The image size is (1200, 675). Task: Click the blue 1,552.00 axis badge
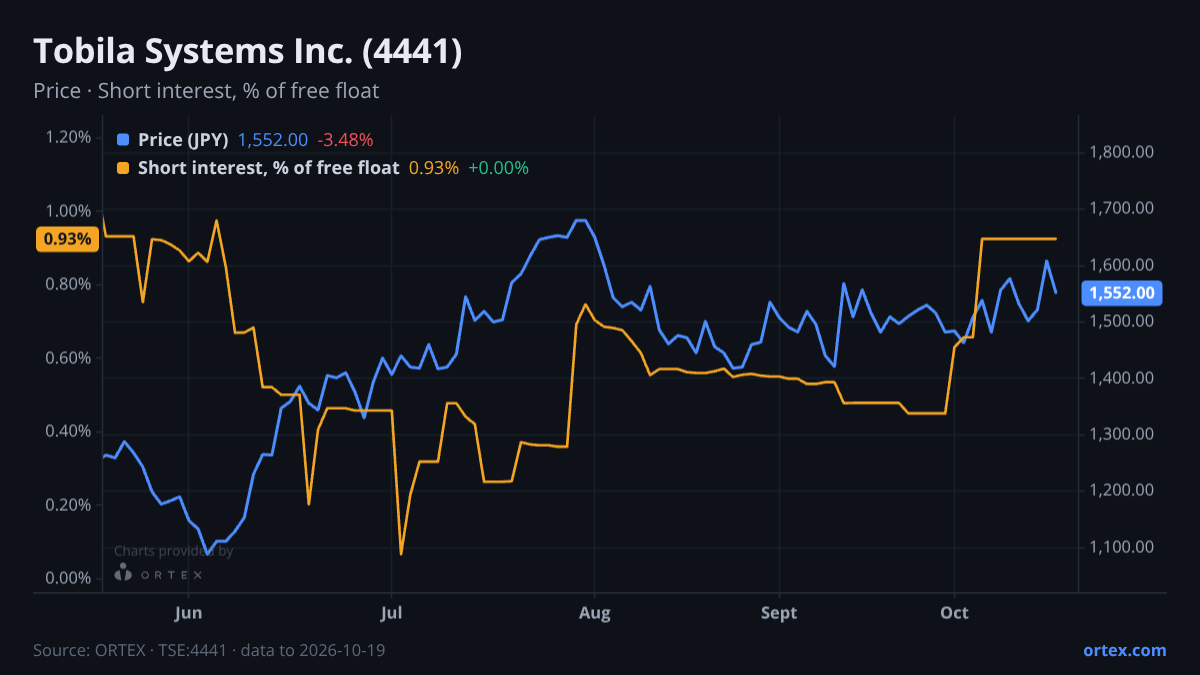click(1122, 293)
